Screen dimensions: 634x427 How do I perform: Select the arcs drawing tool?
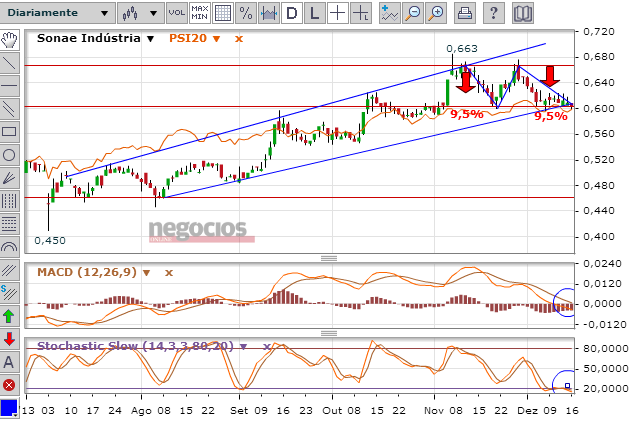click(x=9, y=247)
